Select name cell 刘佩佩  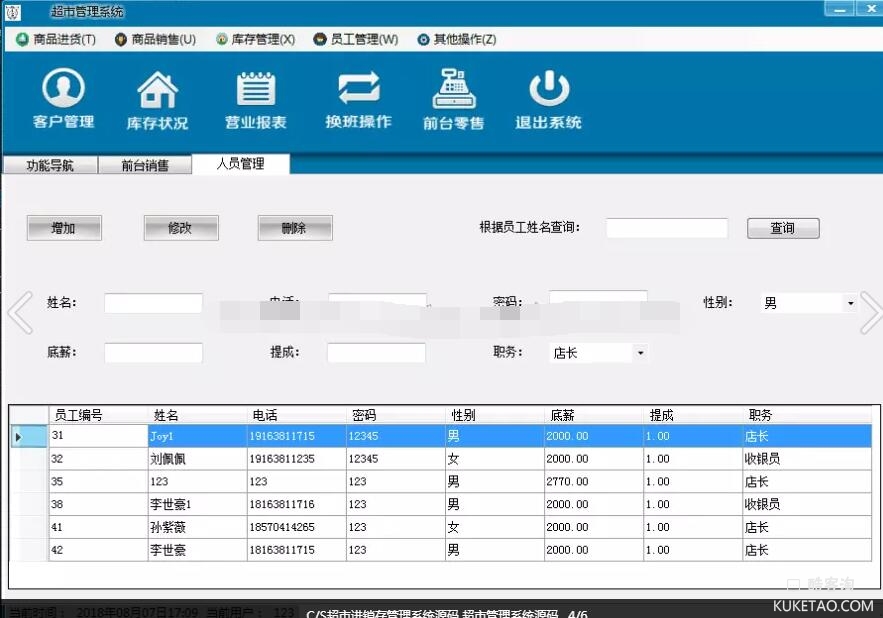coord(197,459)
